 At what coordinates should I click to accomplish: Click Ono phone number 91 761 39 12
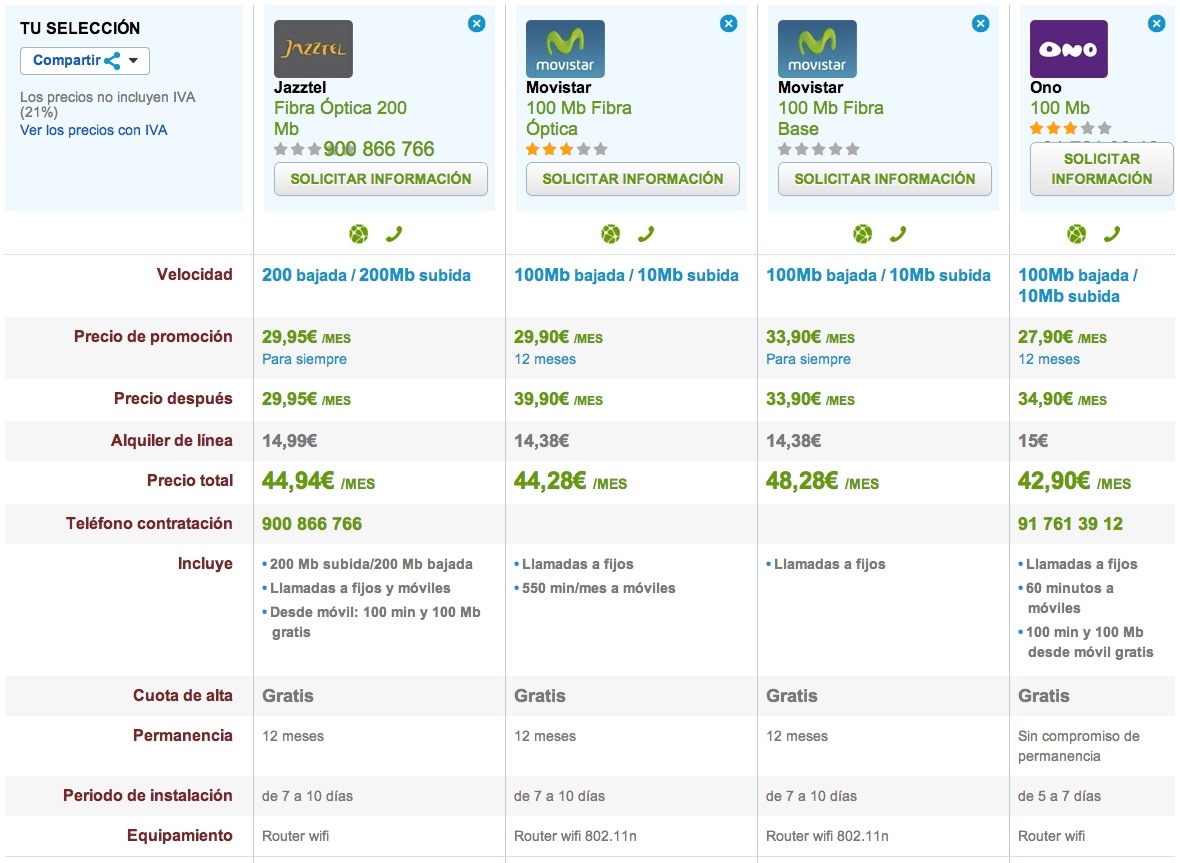coord(1070,524)
